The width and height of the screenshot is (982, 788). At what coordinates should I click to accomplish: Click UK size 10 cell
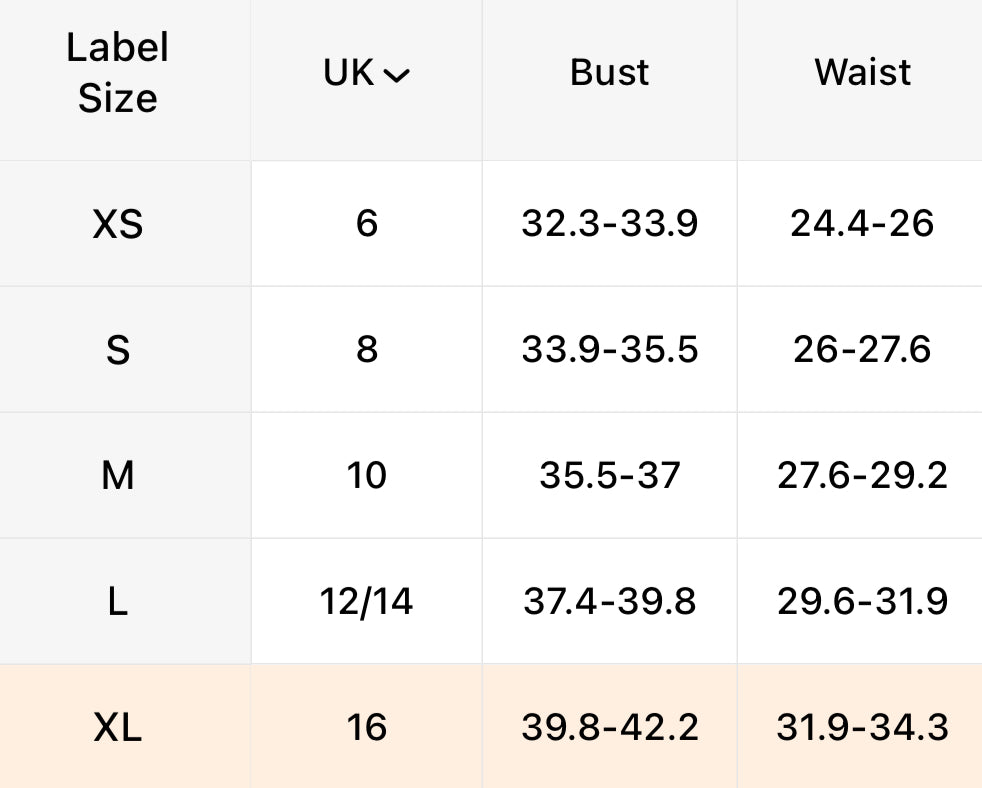pyautogui.click(x=367, y=476)
